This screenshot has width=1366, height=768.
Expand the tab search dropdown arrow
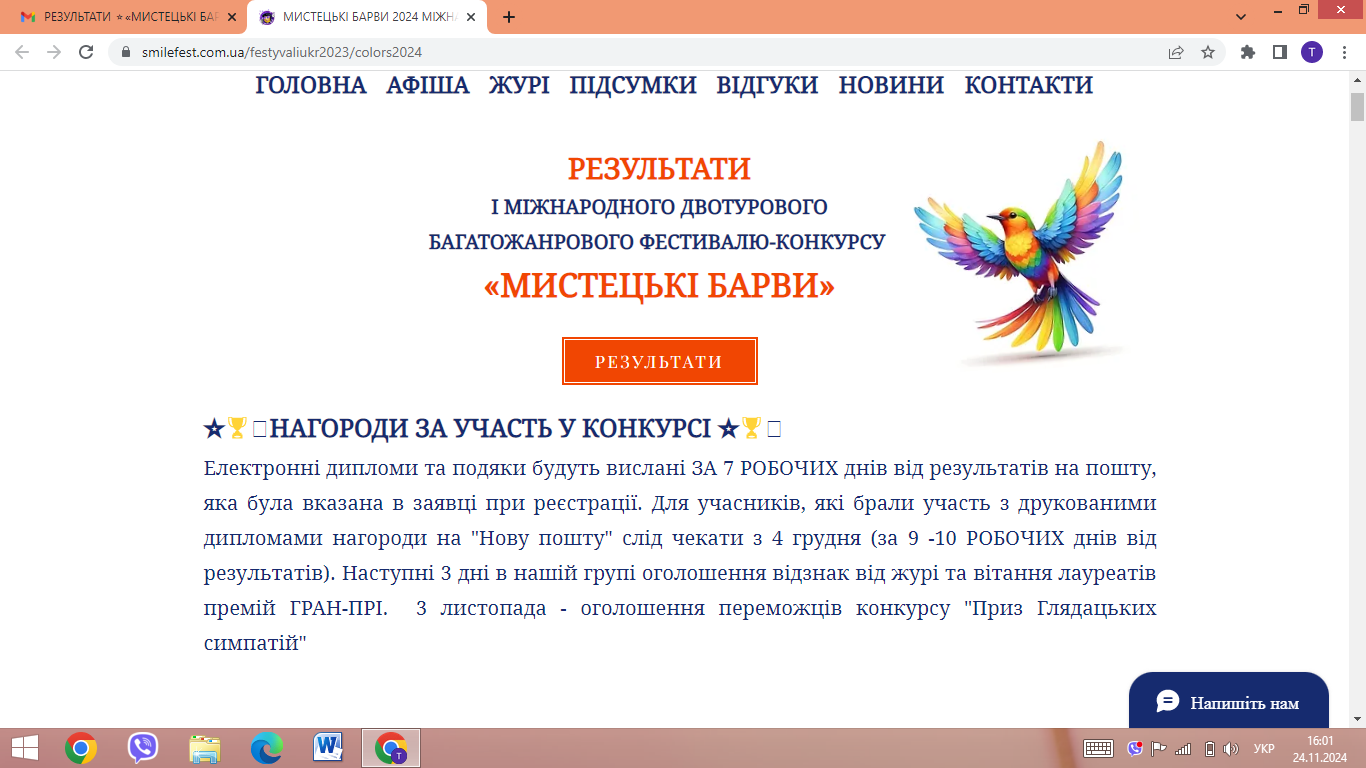tap(1241, 17)
